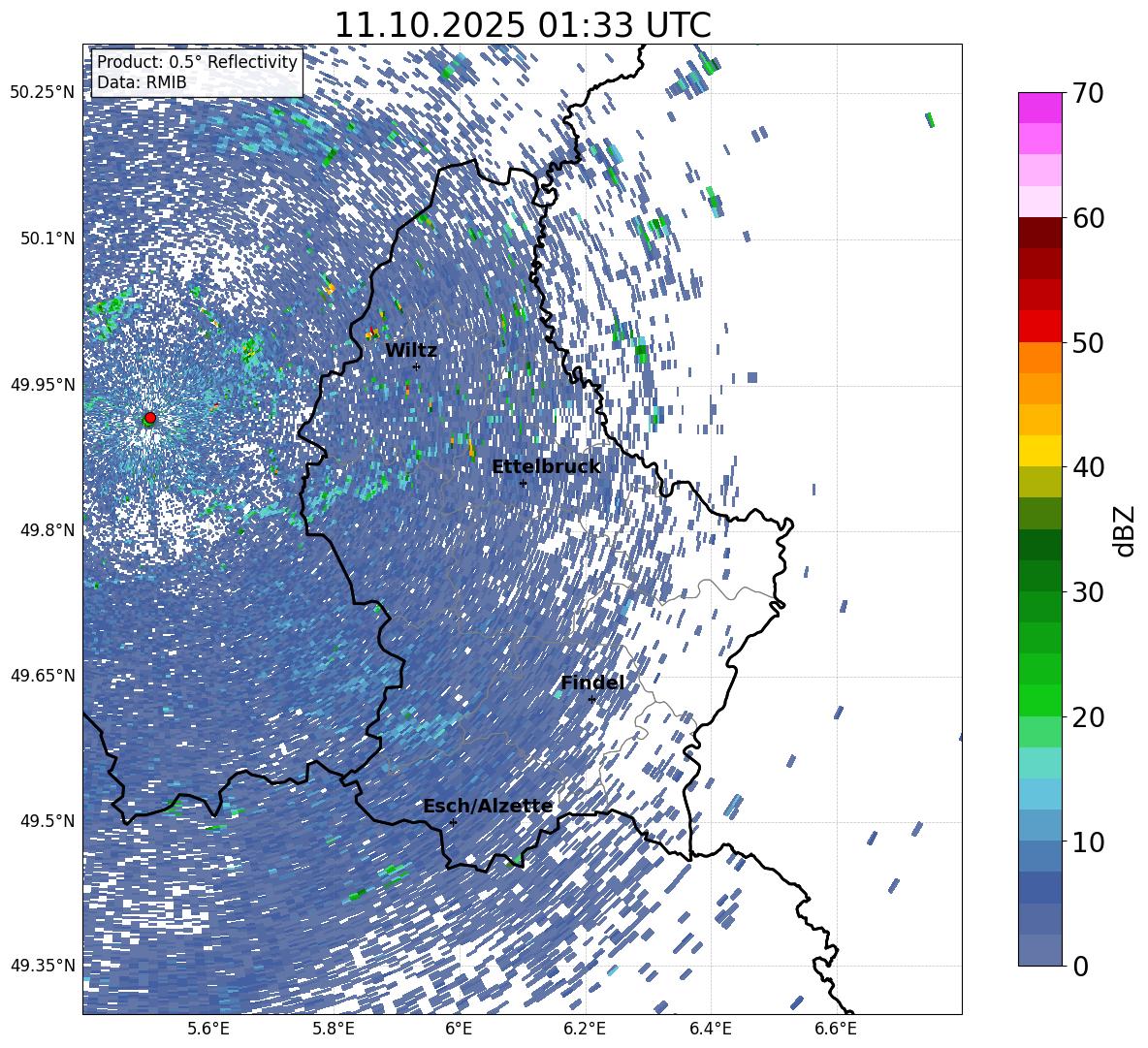1148x1048 pixels.
Task: Click the 0 tick on colorbar
Action: [x=1081, y=966]
